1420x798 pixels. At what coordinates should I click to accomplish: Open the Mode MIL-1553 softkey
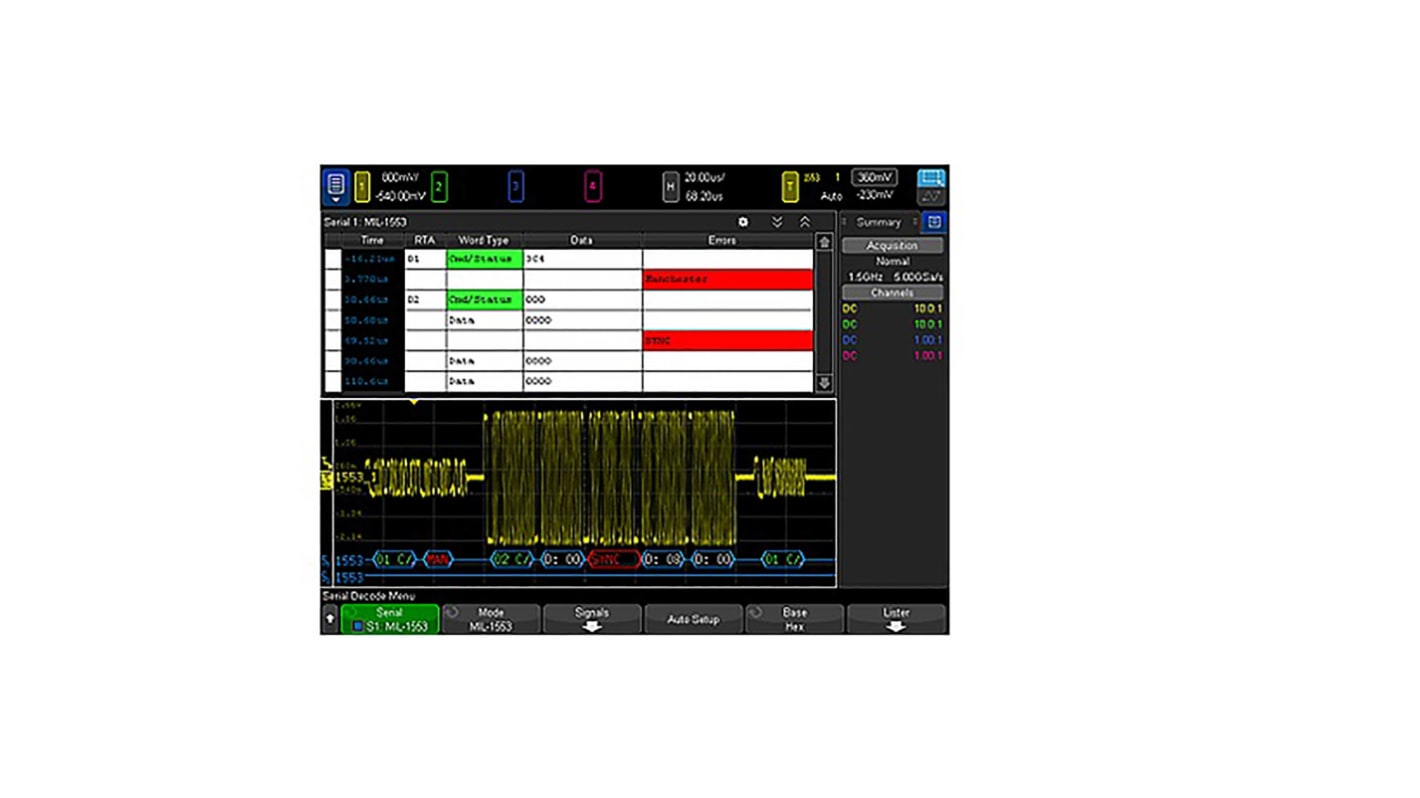pyautogui.click(x=491, y=619)
